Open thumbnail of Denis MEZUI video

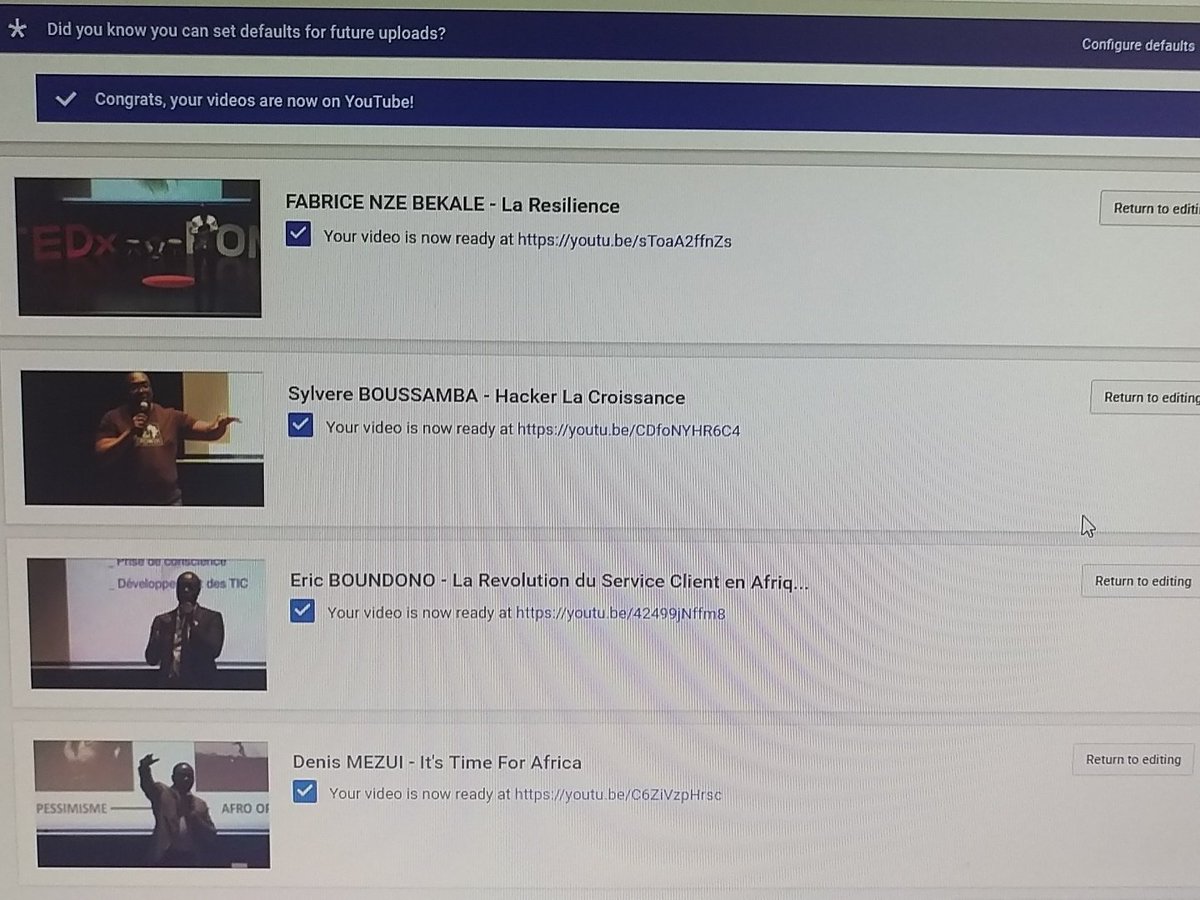152,803
